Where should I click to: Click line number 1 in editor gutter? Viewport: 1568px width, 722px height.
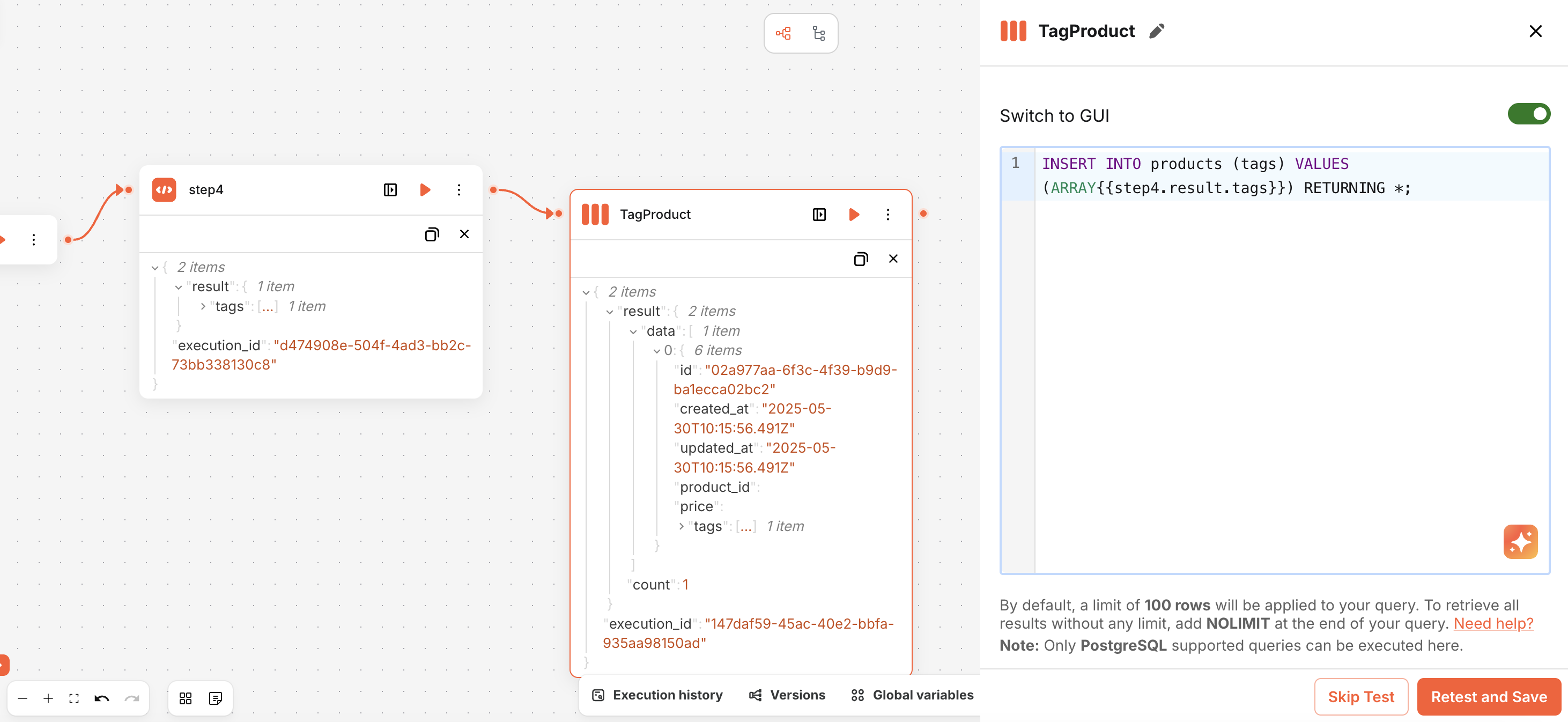coord(1015,163)
